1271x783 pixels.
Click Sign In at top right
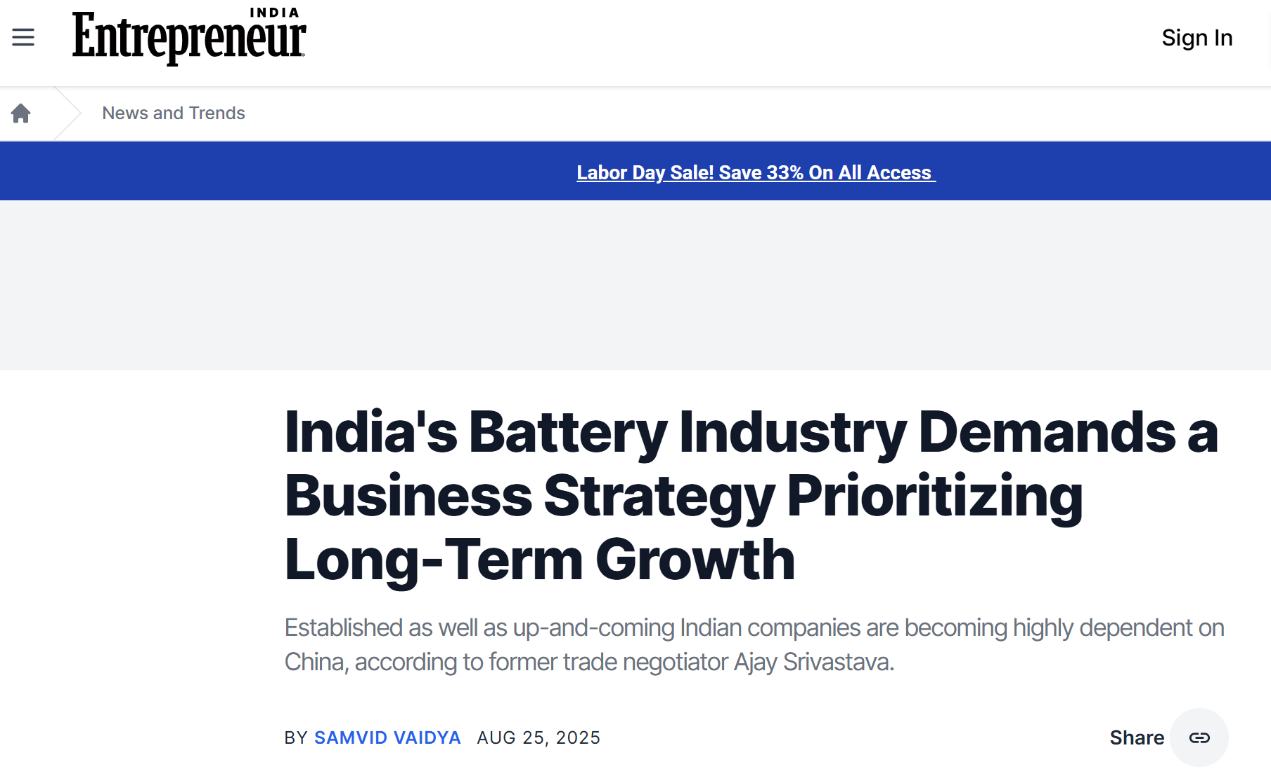1196,38
